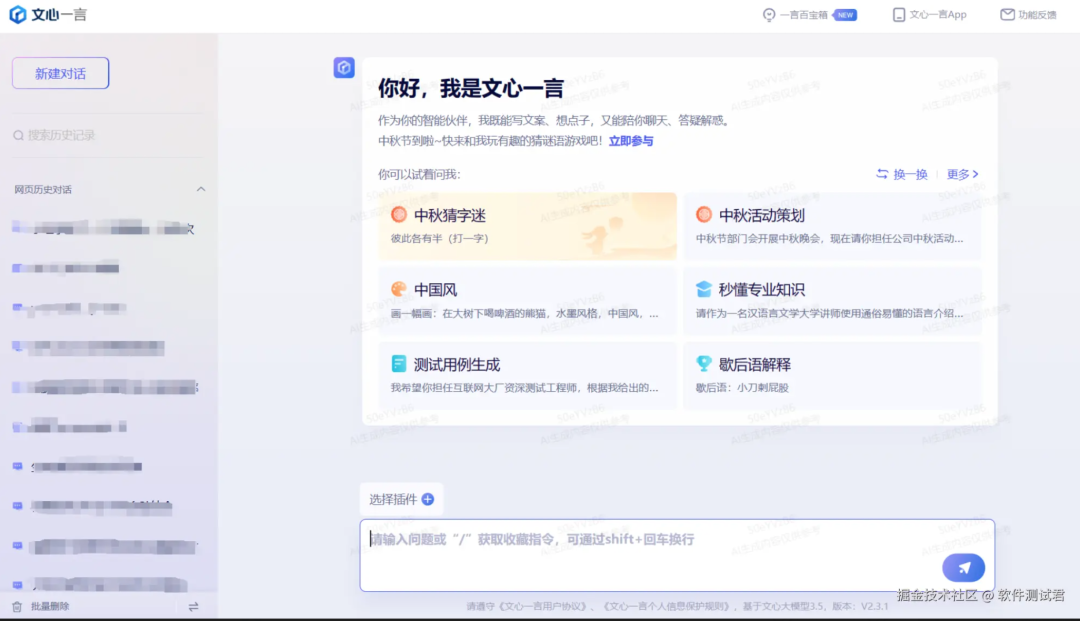The height and width of the screenshot is (621, 1080).
Task: Select the 中秋猜字迷 prompt card
Action: 527,226
